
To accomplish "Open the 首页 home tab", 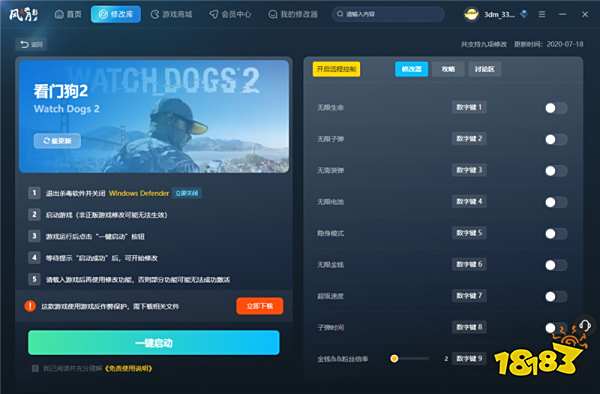I will click(68, 15).
